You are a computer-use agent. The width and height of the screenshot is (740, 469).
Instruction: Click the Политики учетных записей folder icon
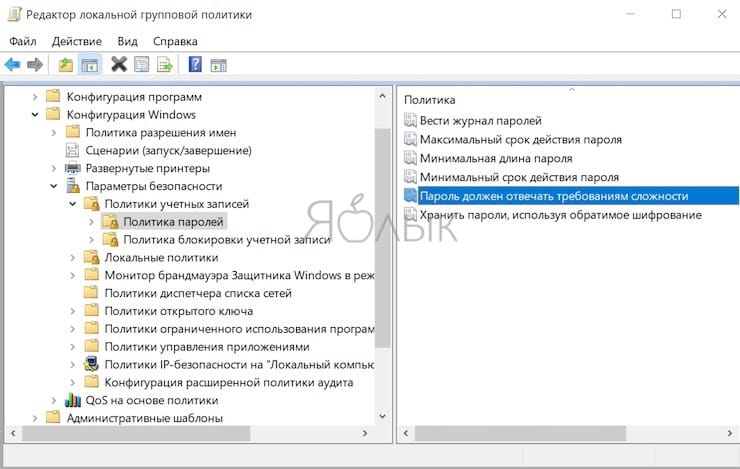click(92, 204)
